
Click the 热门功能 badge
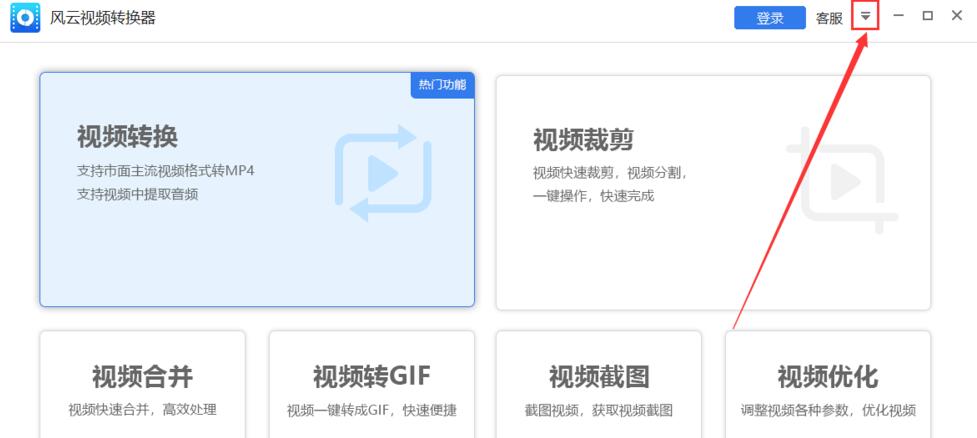pos(442,85)
